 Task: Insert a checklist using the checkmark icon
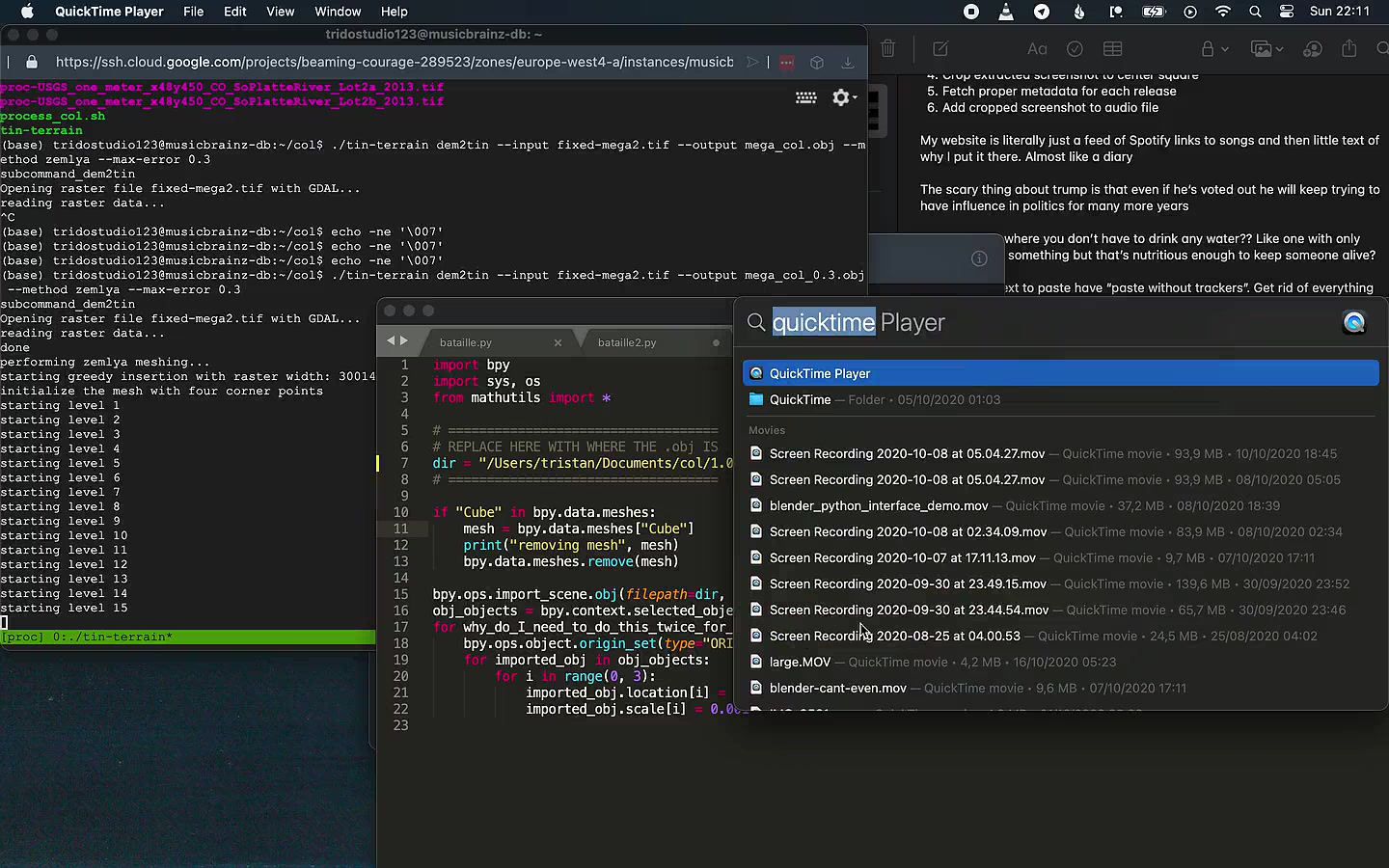(x=1075, y=48)
